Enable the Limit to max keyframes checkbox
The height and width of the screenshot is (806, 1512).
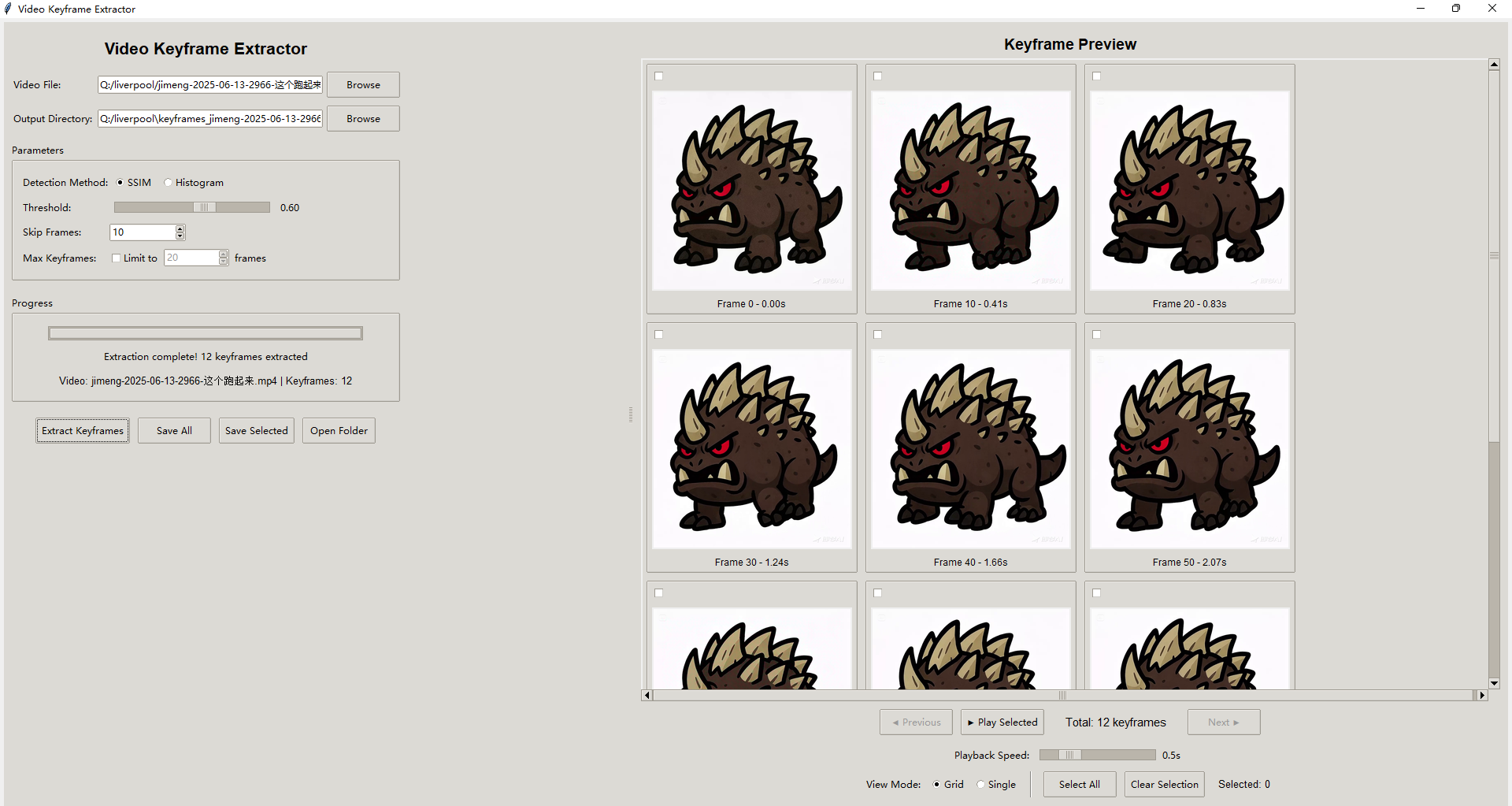(117, 258)
